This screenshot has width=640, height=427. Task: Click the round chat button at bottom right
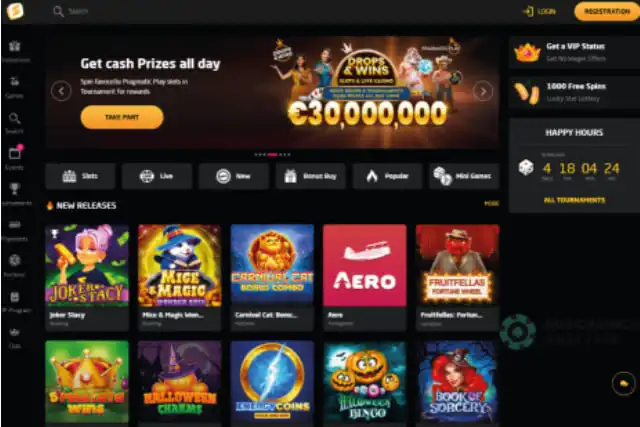pos(623,383)
